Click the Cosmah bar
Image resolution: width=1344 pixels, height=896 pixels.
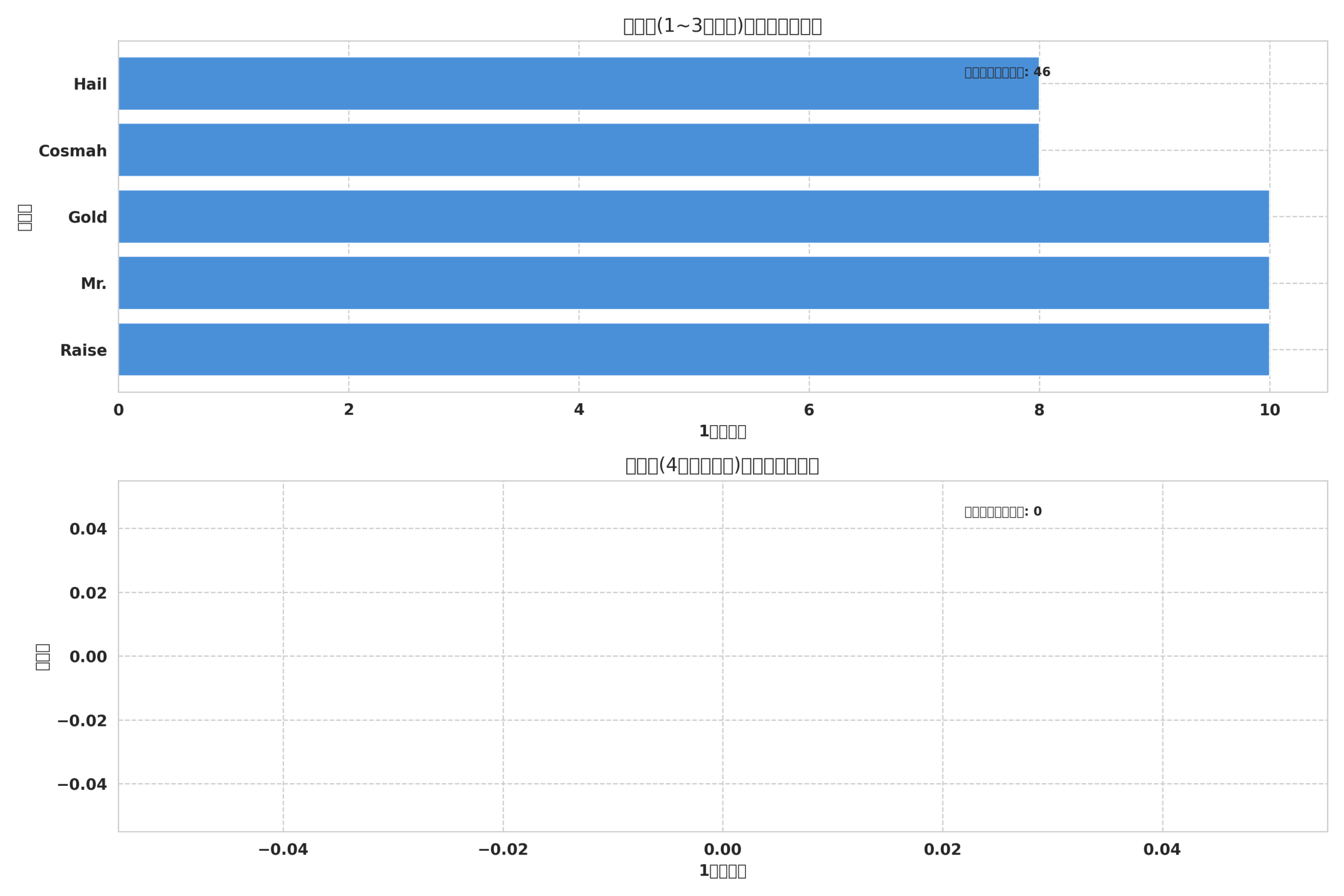click(x=578, y=150)
